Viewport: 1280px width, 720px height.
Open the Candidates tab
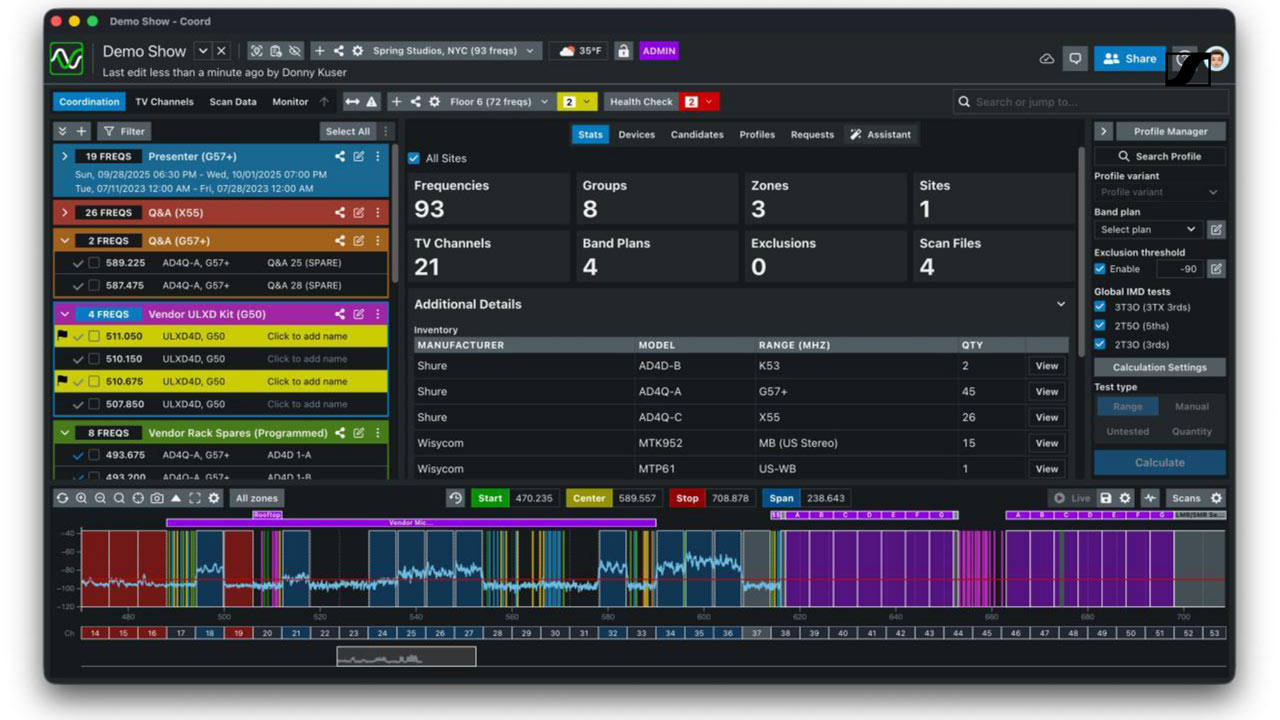tap(697, 135)
